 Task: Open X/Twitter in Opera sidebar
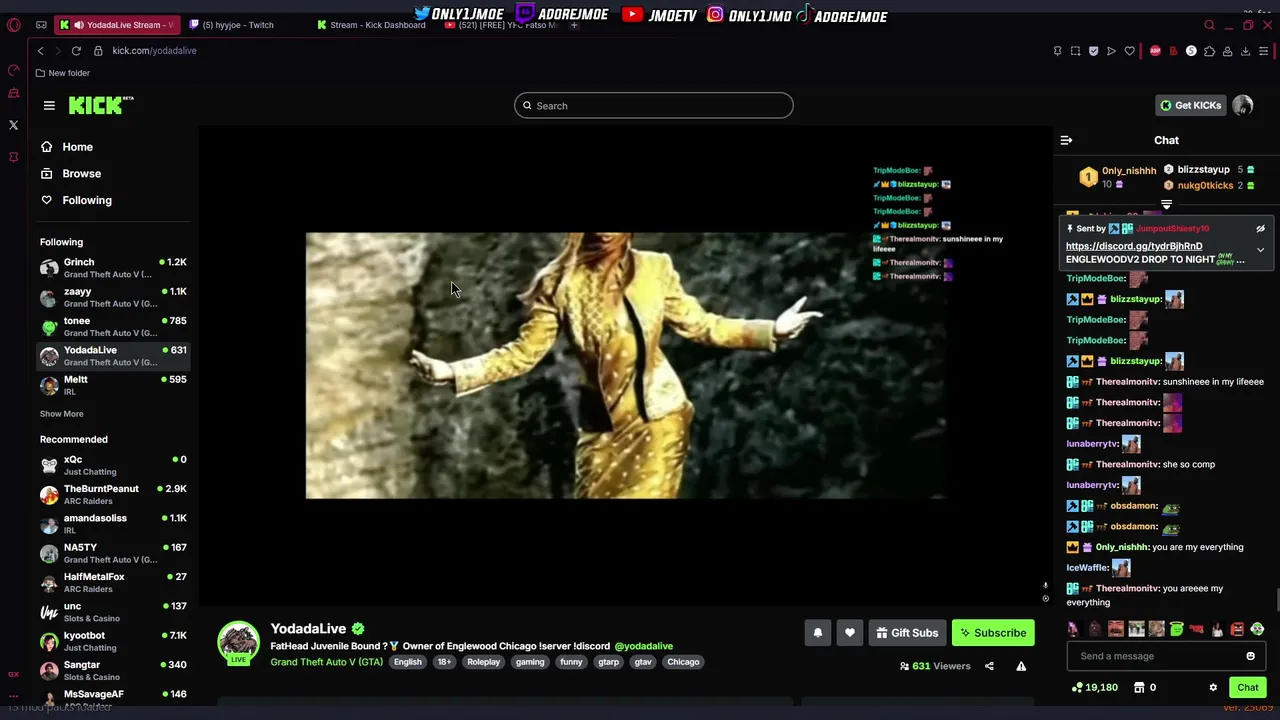pos(13,125)
